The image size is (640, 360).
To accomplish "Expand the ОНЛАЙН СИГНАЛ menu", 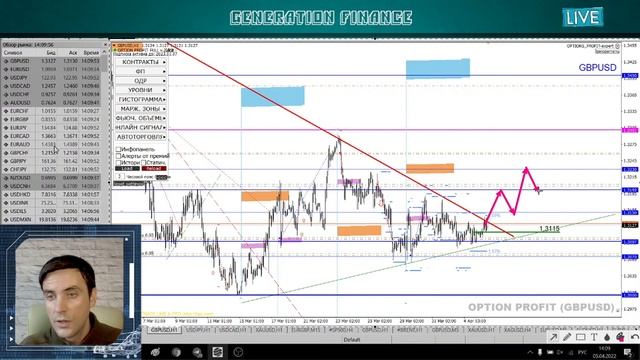I will pyautogui.click(x=141, y=127).
